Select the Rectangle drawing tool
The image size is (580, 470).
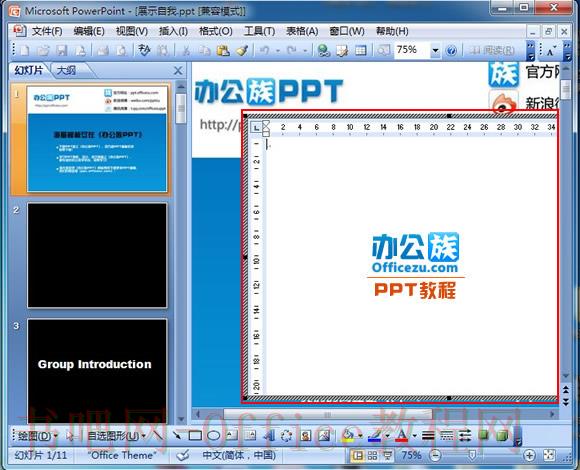[x=195, y=436]
